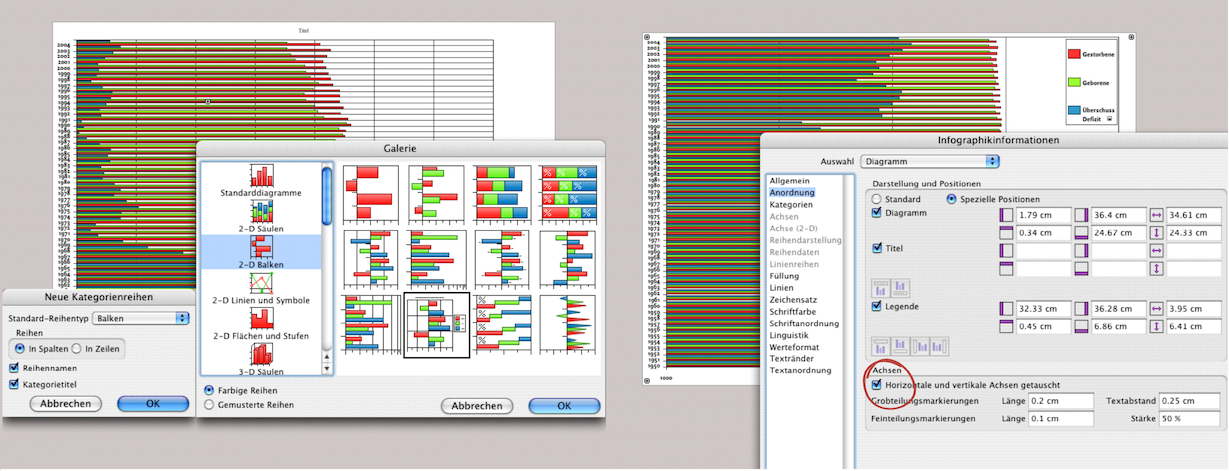Click the percent stacked bars chart thumbnail

(567, 192)
